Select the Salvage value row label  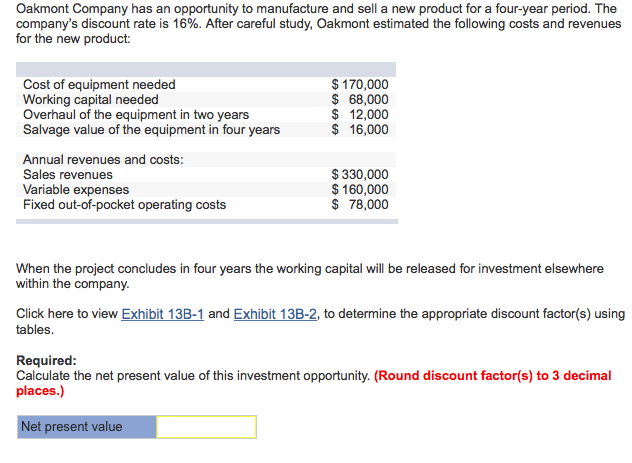click(x=152, y=130)
